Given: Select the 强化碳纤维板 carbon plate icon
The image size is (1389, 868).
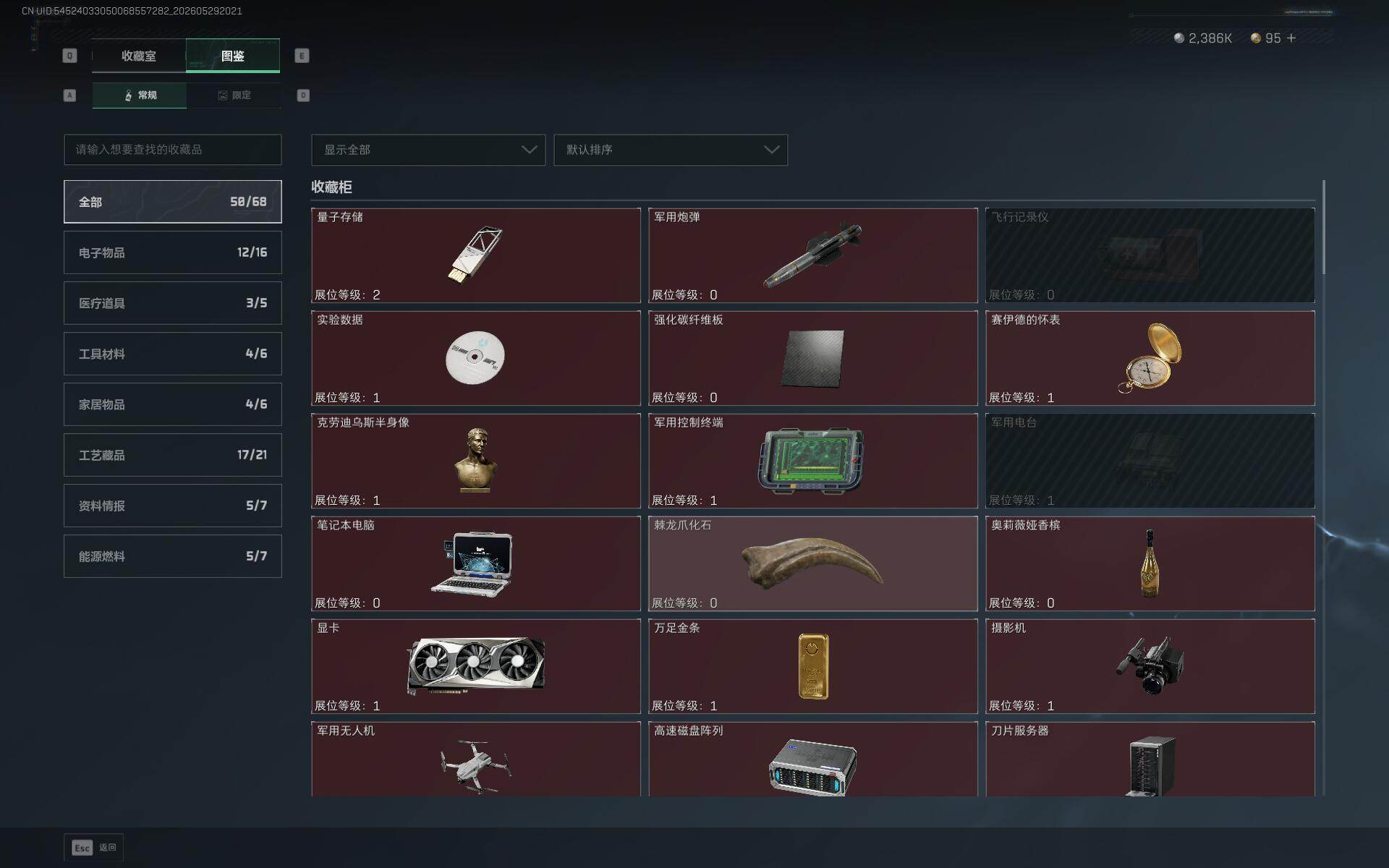Looking at the screenshot, I should (812, 358).
